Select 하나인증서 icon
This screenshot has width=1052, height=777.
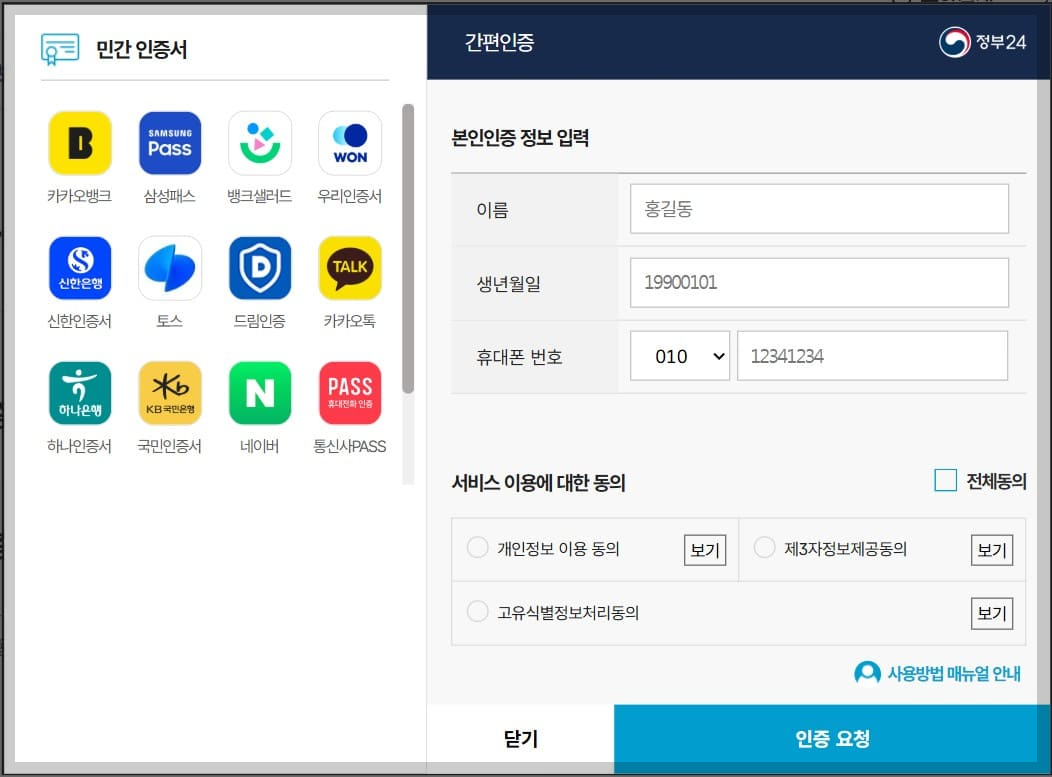pos(80,392)
